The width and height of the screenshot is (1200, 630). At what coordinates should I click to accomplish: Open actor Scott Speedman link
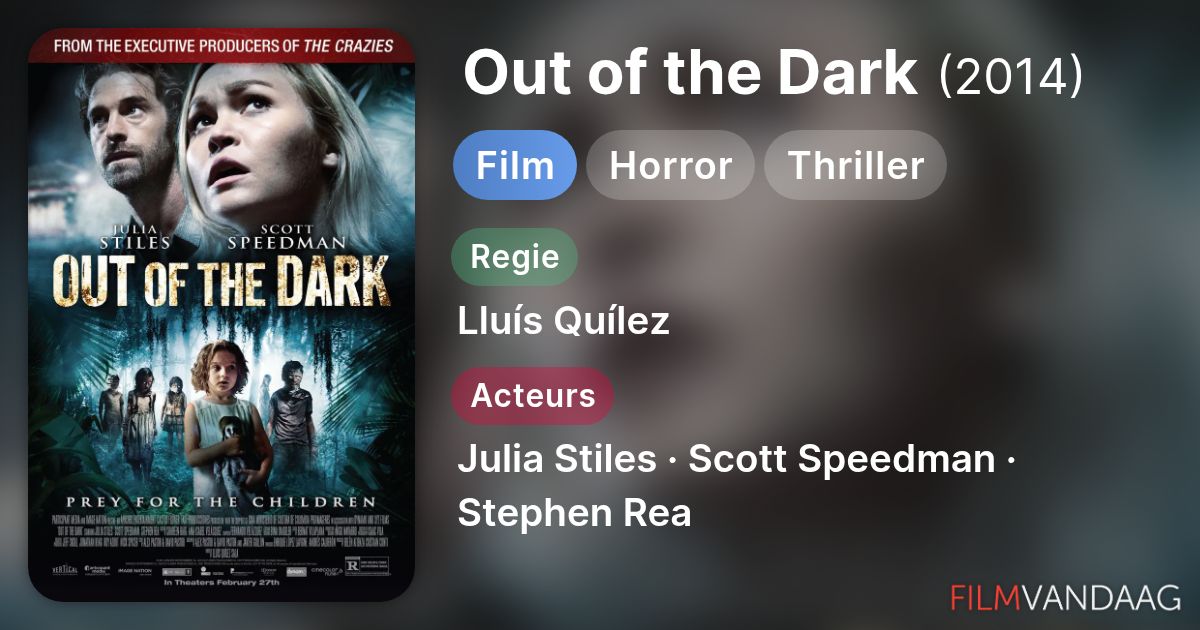click(x=842, y=459)
